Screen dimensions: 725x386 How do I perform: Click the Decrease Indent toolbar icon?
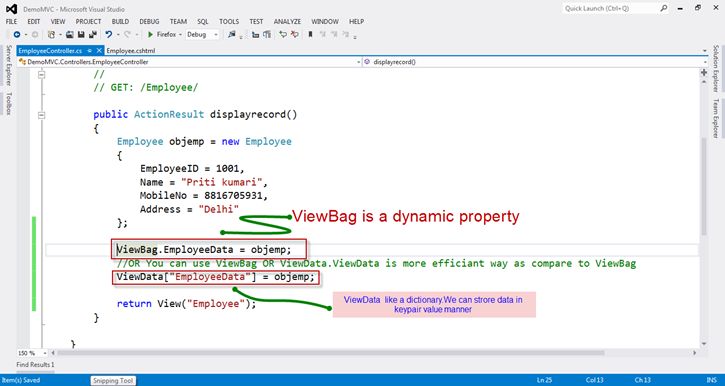tap(255, 35)
